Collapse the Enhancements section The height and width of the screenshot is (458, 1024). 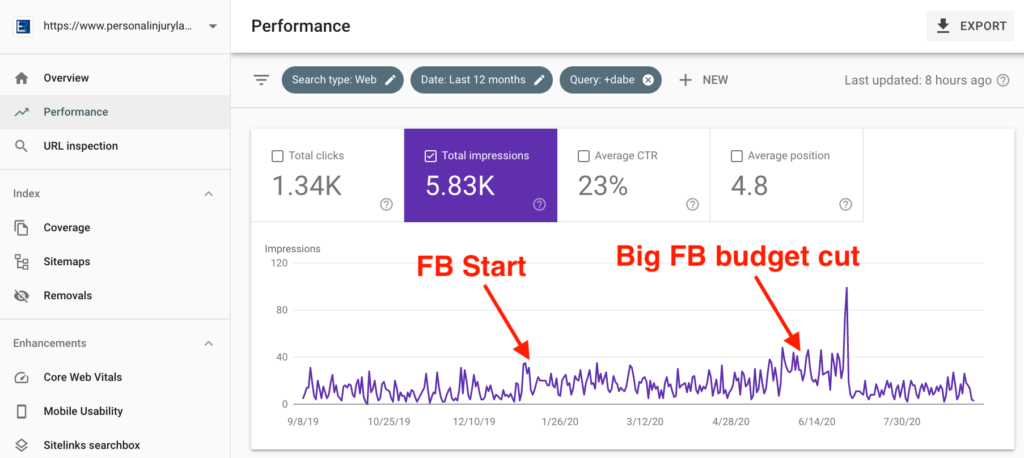point(208,343)
